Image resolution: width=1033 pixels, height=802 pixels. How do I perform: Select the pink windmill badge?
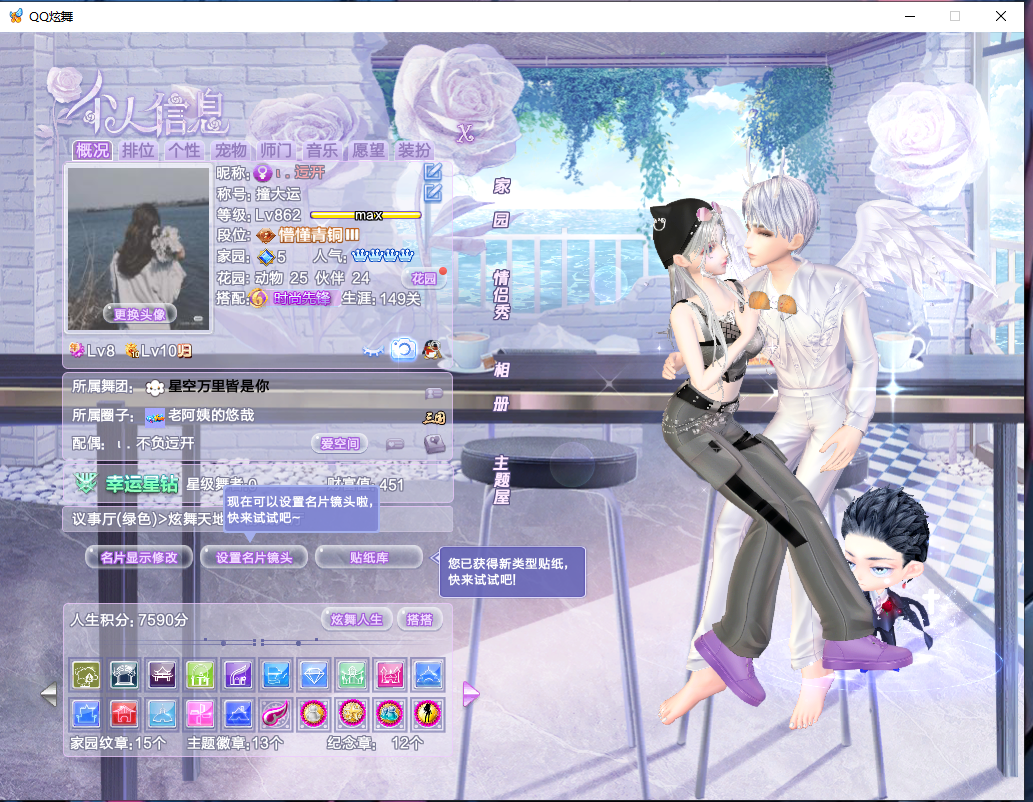[200, 714]
